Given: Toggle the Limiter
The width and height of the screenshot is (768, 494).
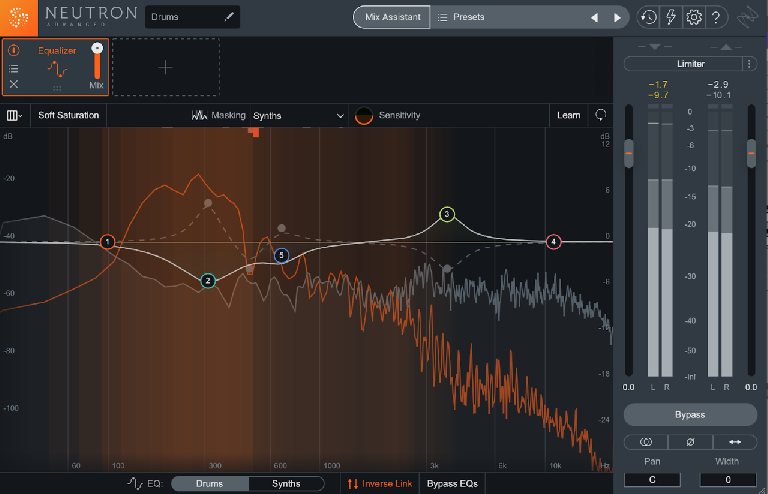Looking at the screenshot, I should [x=684, y=64].
